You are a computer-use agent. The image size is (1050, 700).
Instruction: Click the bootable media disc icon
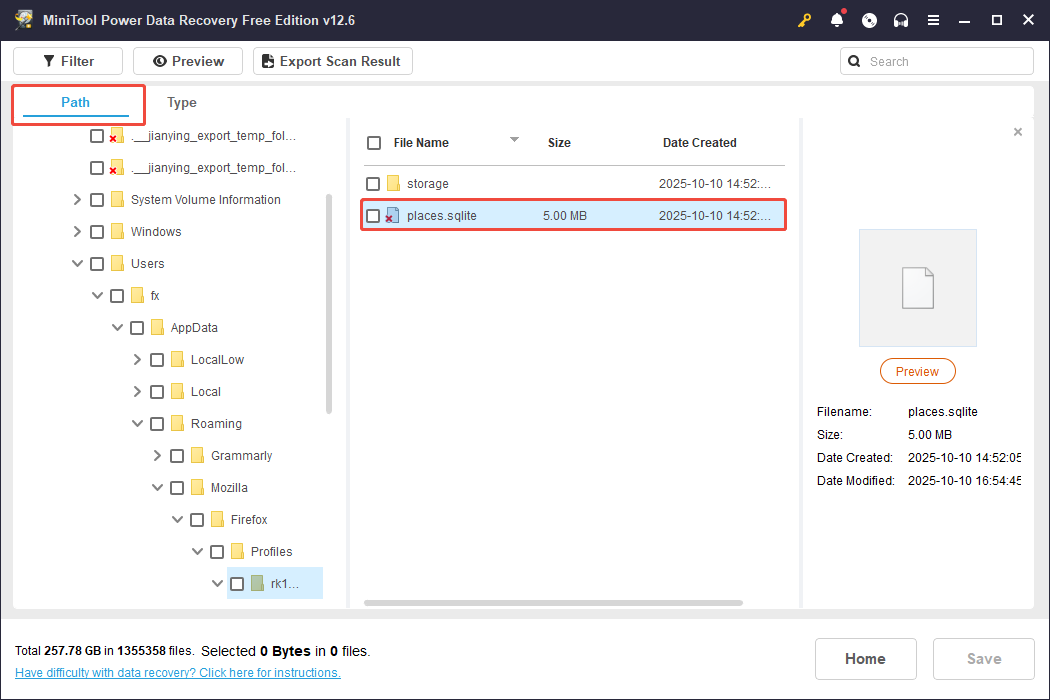[869, 19]
